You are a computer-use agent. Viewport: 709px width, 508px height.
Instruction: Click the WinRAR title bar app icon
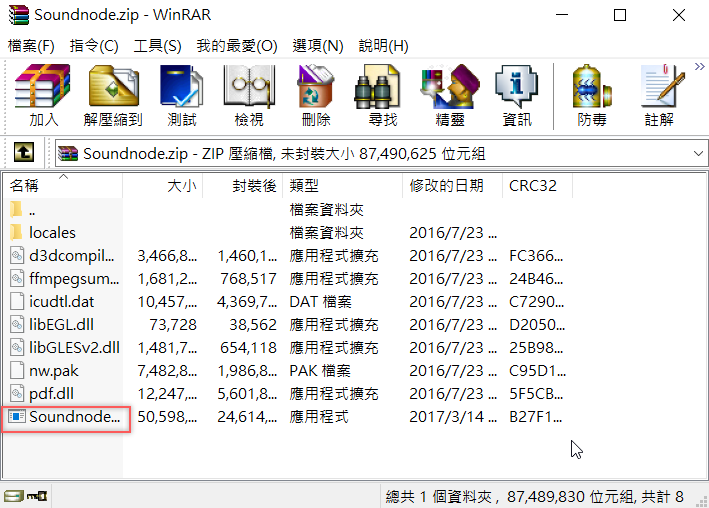(18, 14)
